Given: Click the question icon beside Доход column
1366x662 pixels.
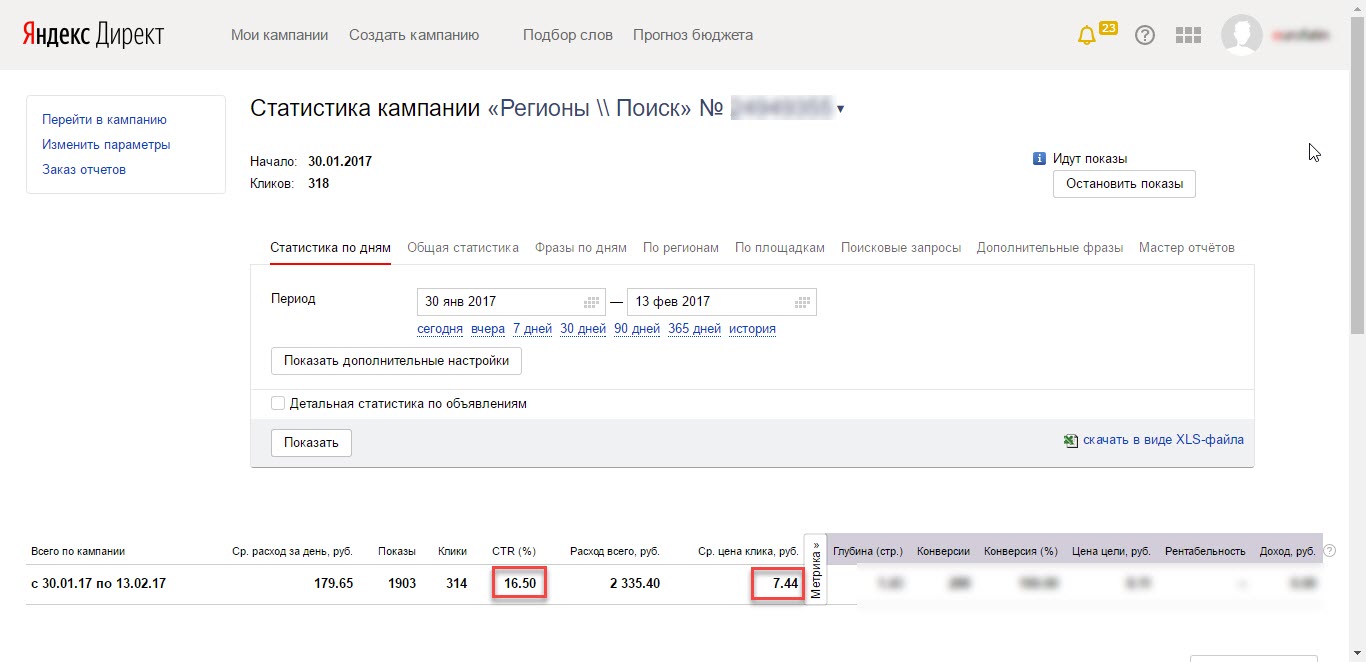Looking at the screenshot, I should [1329, 551].
